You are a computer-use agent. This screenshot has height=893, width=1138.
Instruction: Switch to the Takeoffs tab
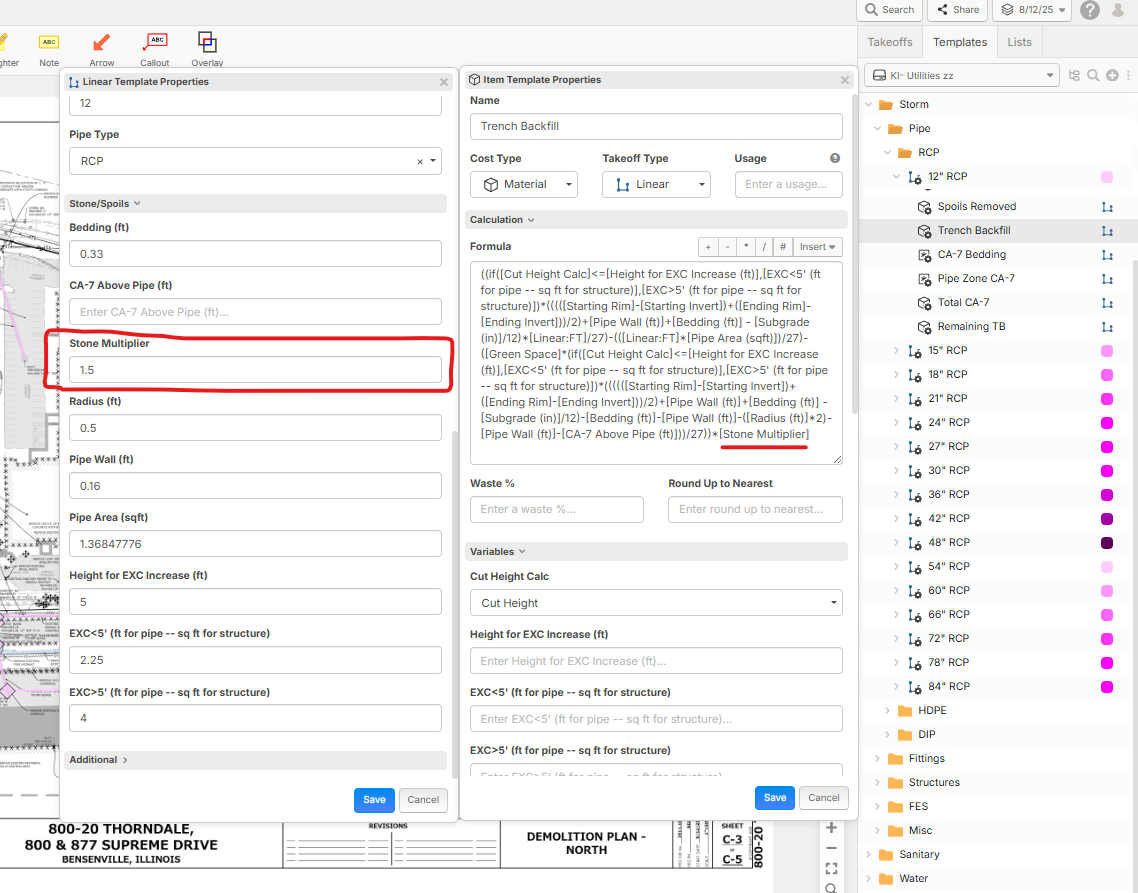(889, 42)
